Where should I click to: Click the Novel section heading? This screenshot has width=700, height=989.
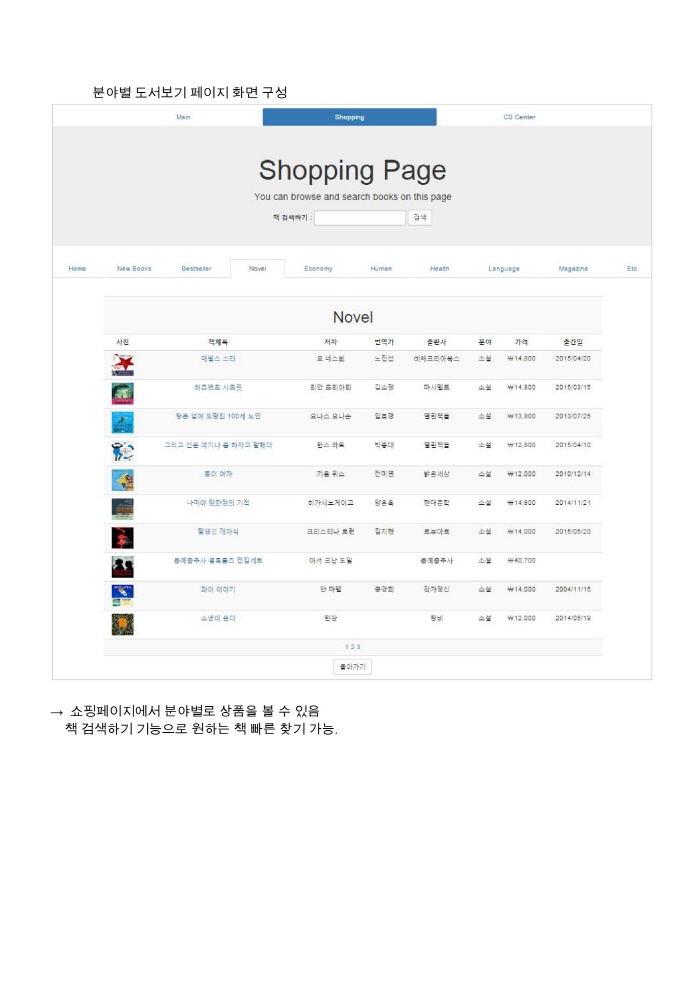point(353,317)
